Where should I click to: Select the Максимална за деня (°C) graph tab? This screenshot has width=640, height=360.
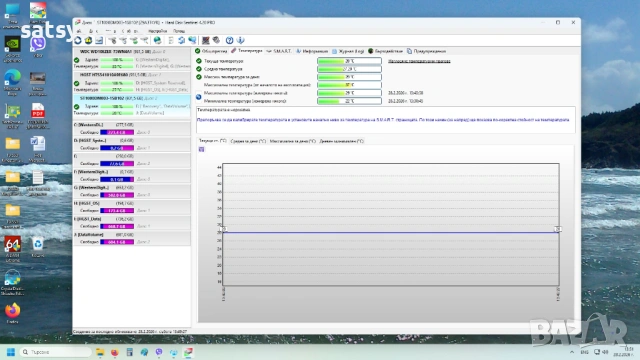point(293,141)
